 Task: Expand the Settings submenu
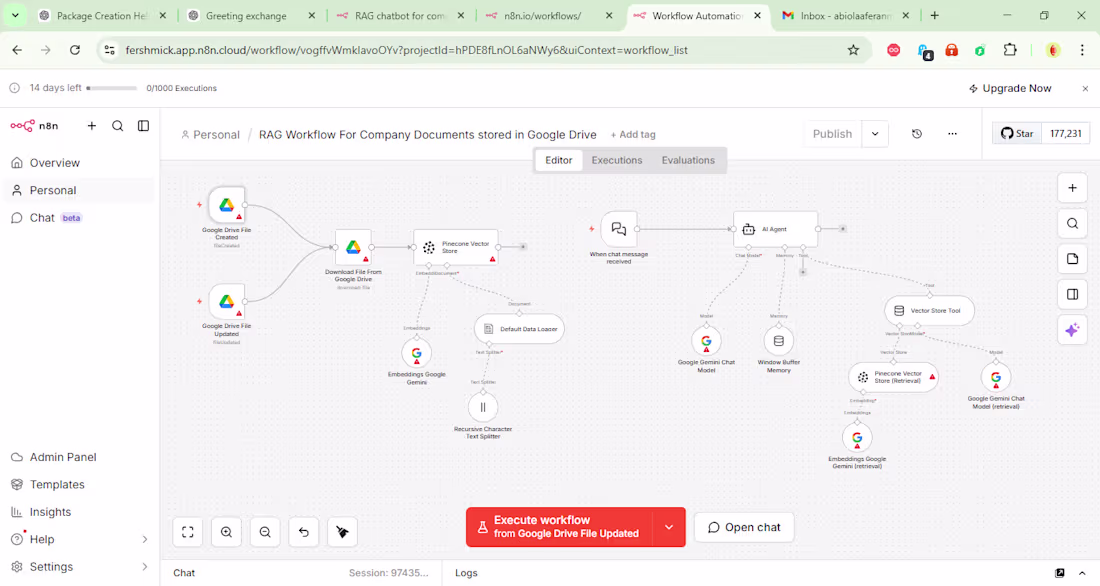pyautogui.click(x=145, y=566)
